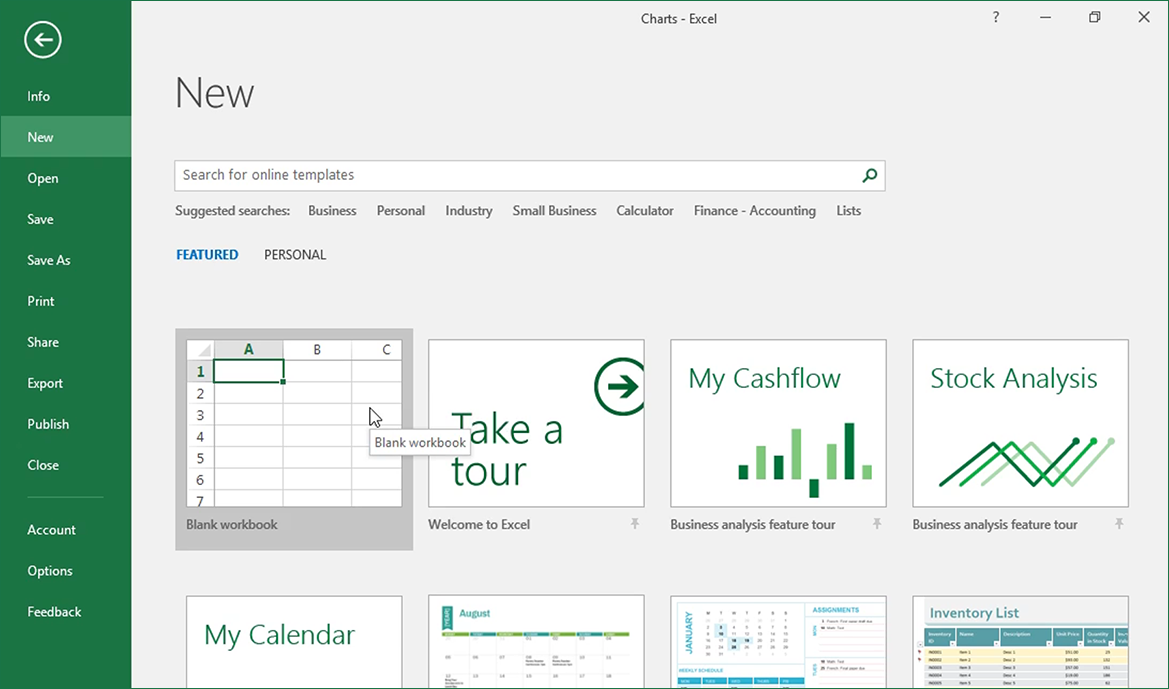Click the search magnifier icon
This screenshot has width=1169, height=689.
869,176
